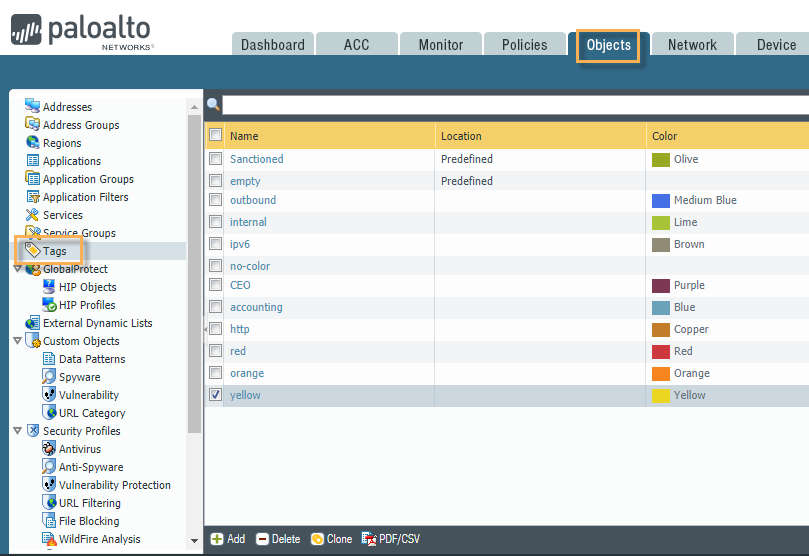Click the Anti-Spyware icon
Viewport: 809px width, 556px height.
tap(49, 466)
